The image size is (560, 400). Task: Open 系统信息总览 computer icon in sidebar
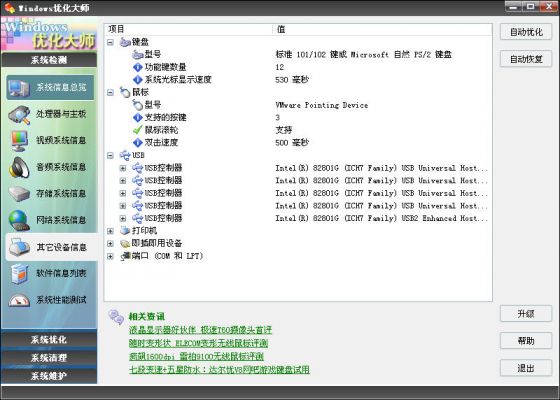coord(19,88)
